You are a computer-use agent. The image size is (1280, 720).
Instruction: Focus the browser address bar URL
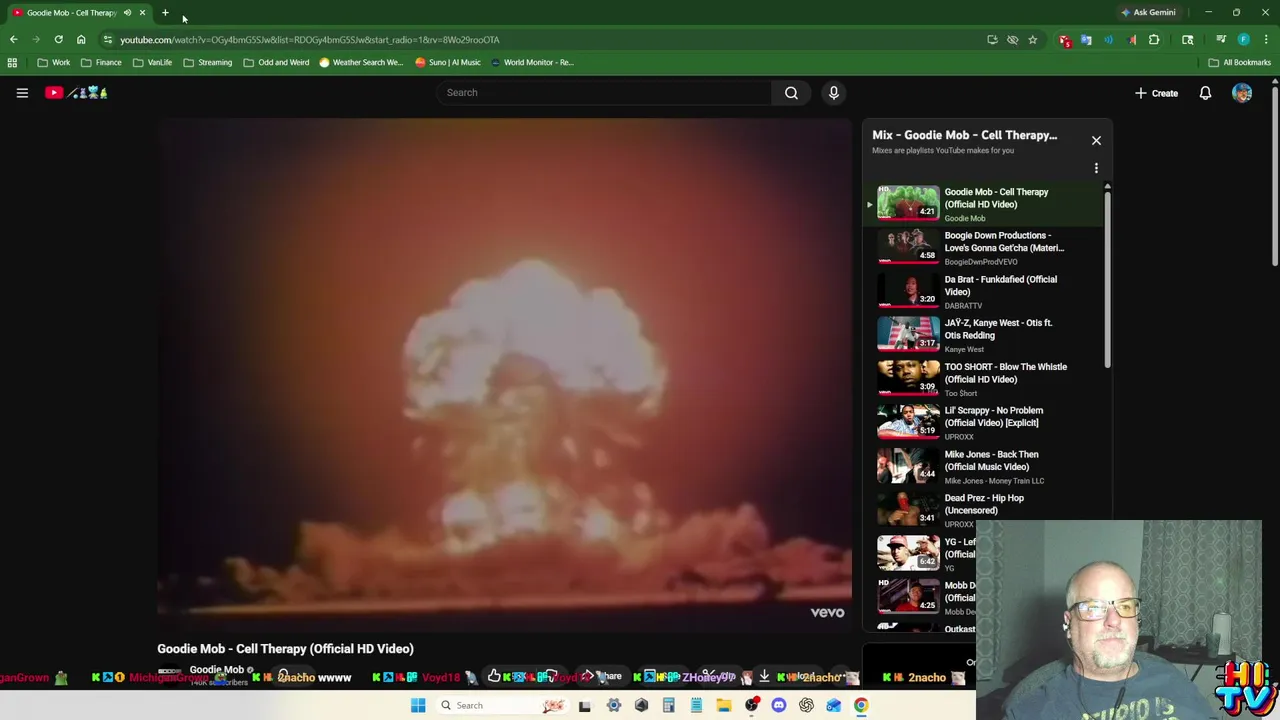click(x=310, y=40)
